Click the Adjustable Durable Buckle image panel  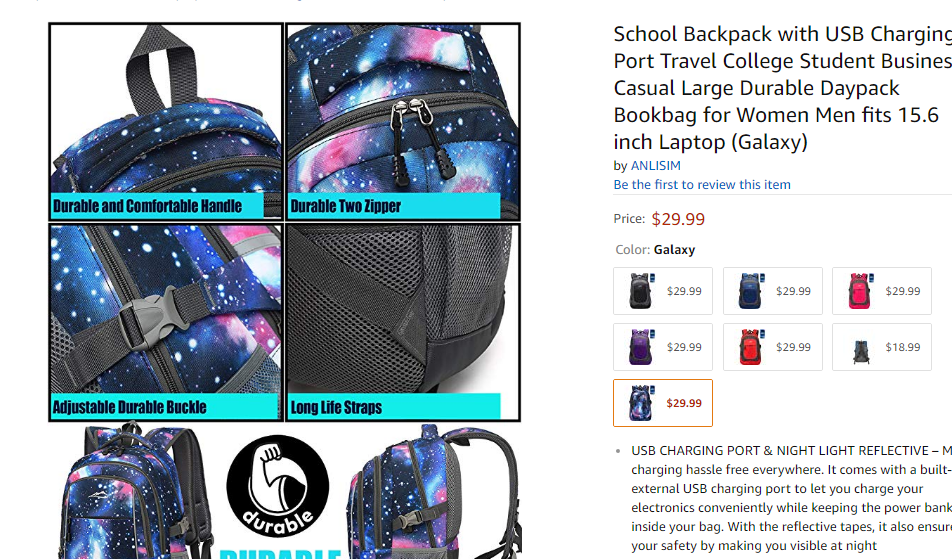click(x=166, y=322)
